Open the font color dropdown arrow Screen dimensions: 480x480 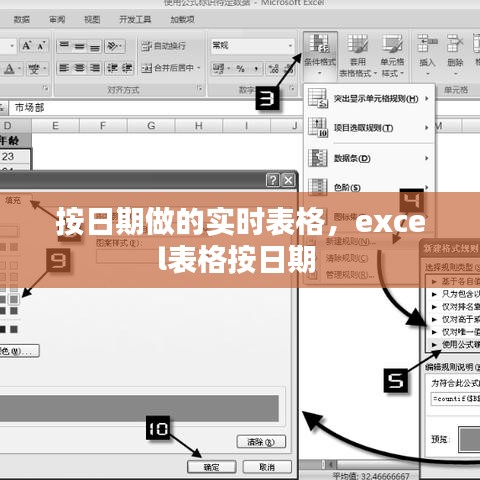click(x=19, y=69)
